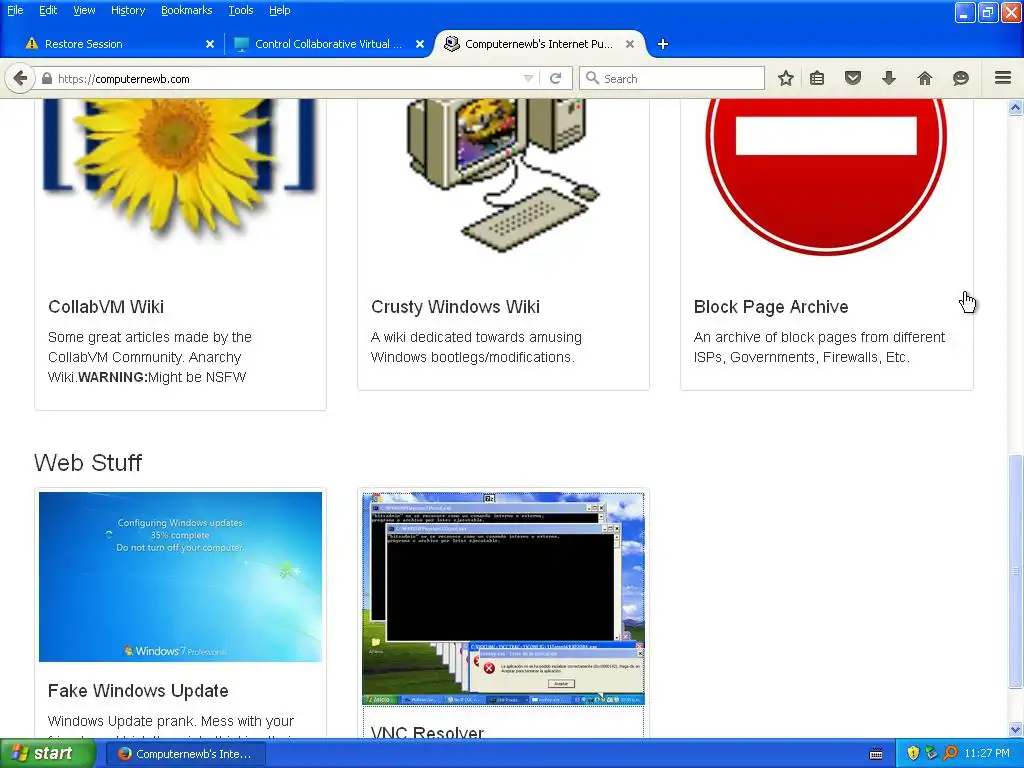1024x768 pixels.
Task: Open the Edit menu
Action: pos(48,10)
